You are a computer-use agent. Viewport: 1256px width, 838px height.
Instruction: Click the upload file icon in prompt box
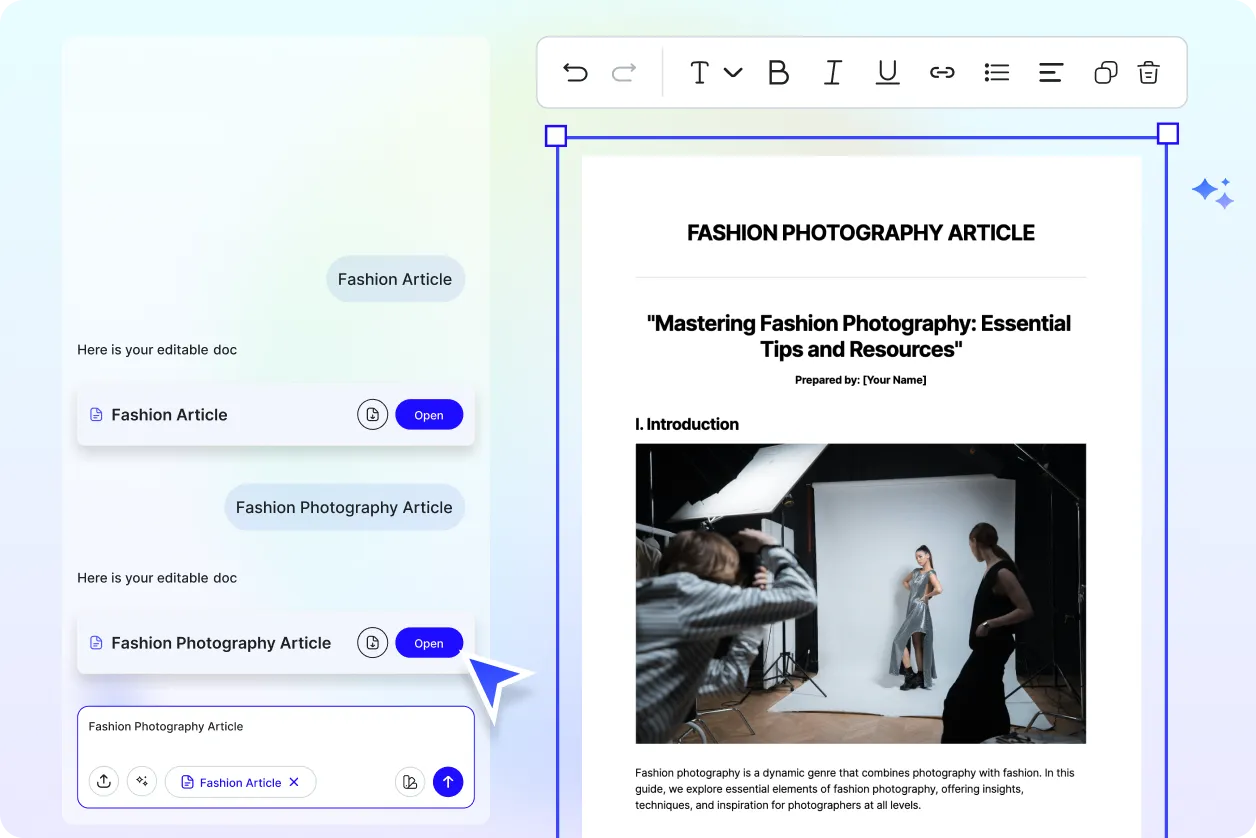click(x=104, y=782)
